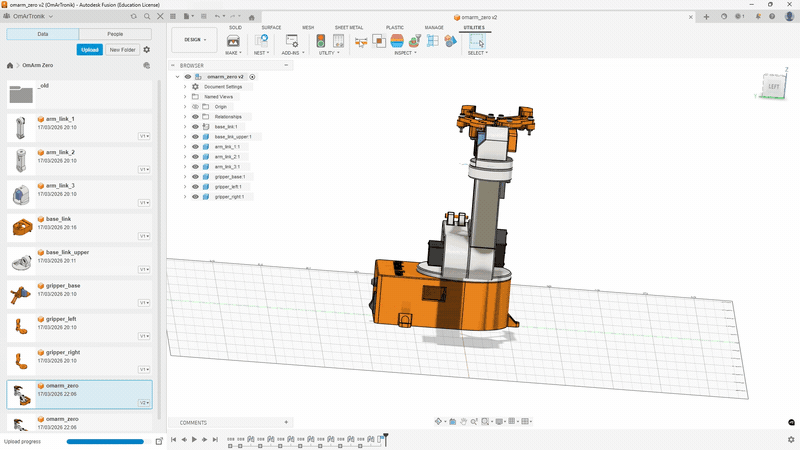Switch to the People panel

(115, 34)
